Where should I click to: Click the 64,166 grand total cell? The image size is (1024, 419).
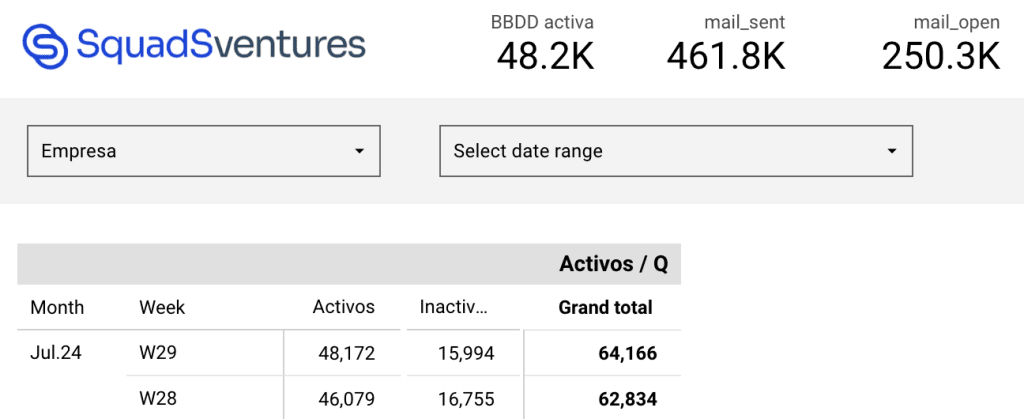tap(628, 354)
